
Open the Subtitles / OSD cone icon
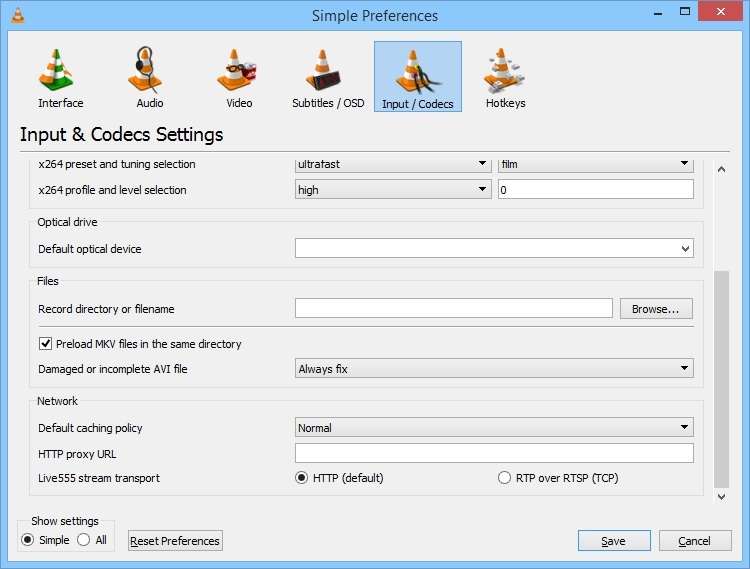pos(323,70)
